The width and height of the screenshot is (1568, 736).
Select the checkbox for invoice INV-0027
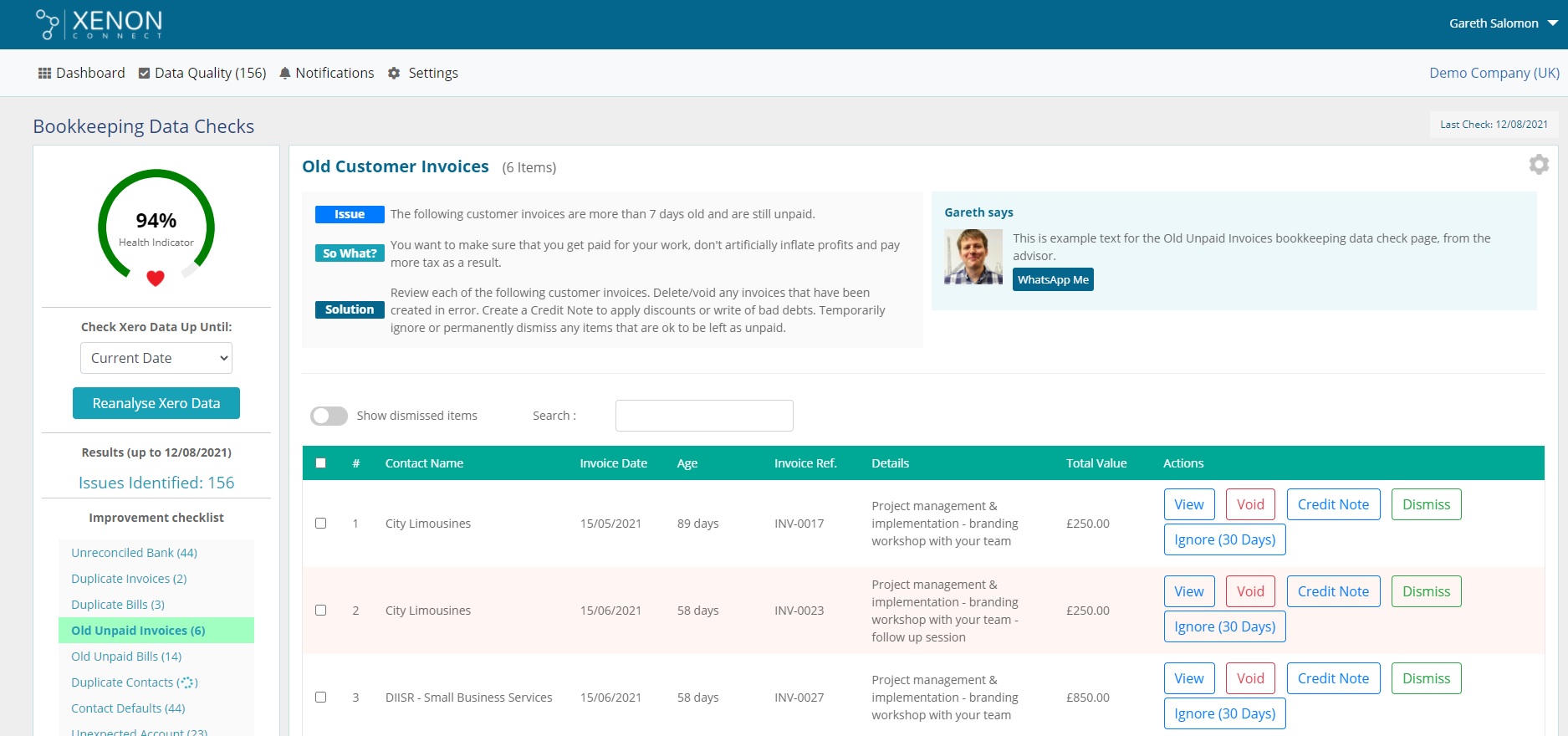point(320,698)
